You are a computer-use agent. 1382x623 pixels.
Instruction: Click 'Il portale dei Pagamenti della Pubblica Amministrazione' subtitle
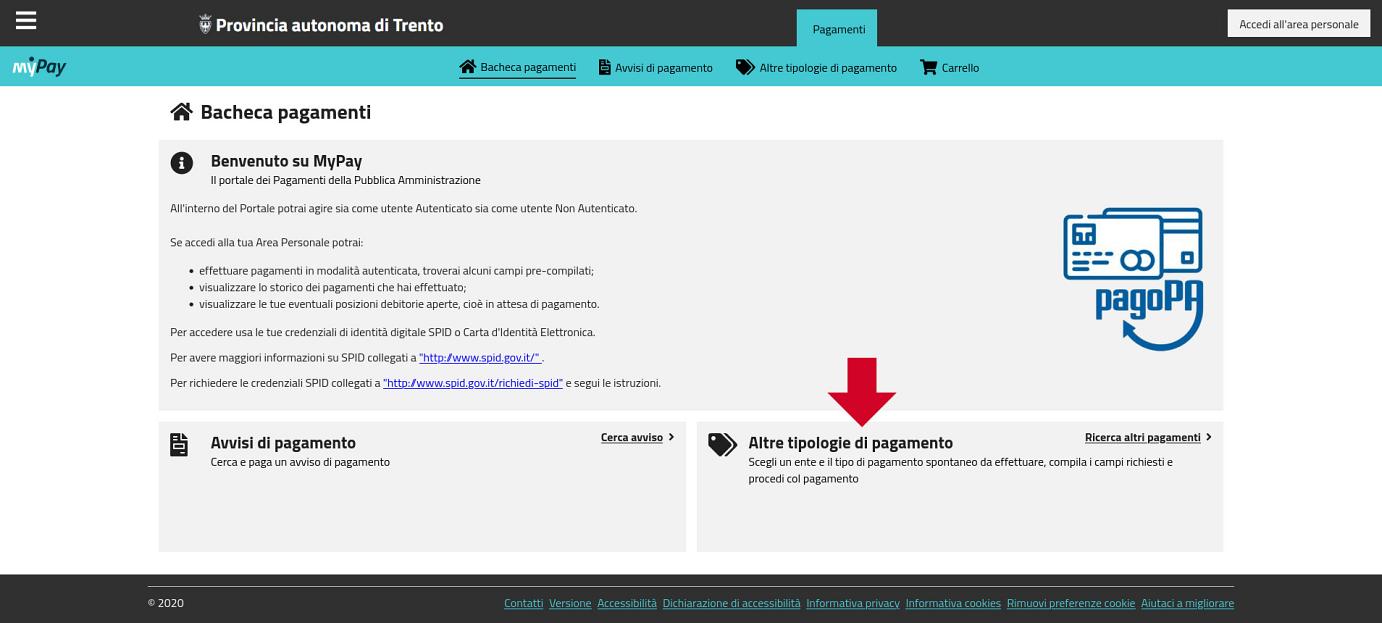[x=346, y=180]
